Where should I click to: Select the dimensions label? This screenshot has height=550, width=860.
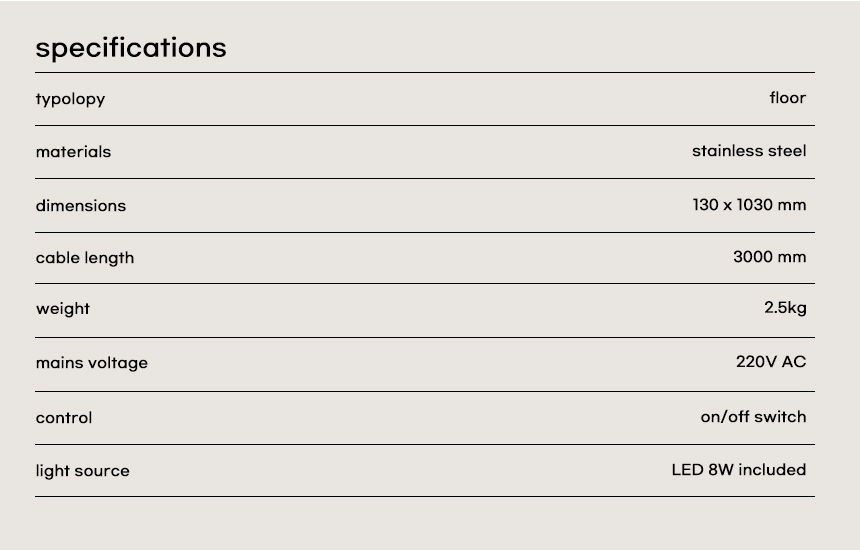[81, 206]
